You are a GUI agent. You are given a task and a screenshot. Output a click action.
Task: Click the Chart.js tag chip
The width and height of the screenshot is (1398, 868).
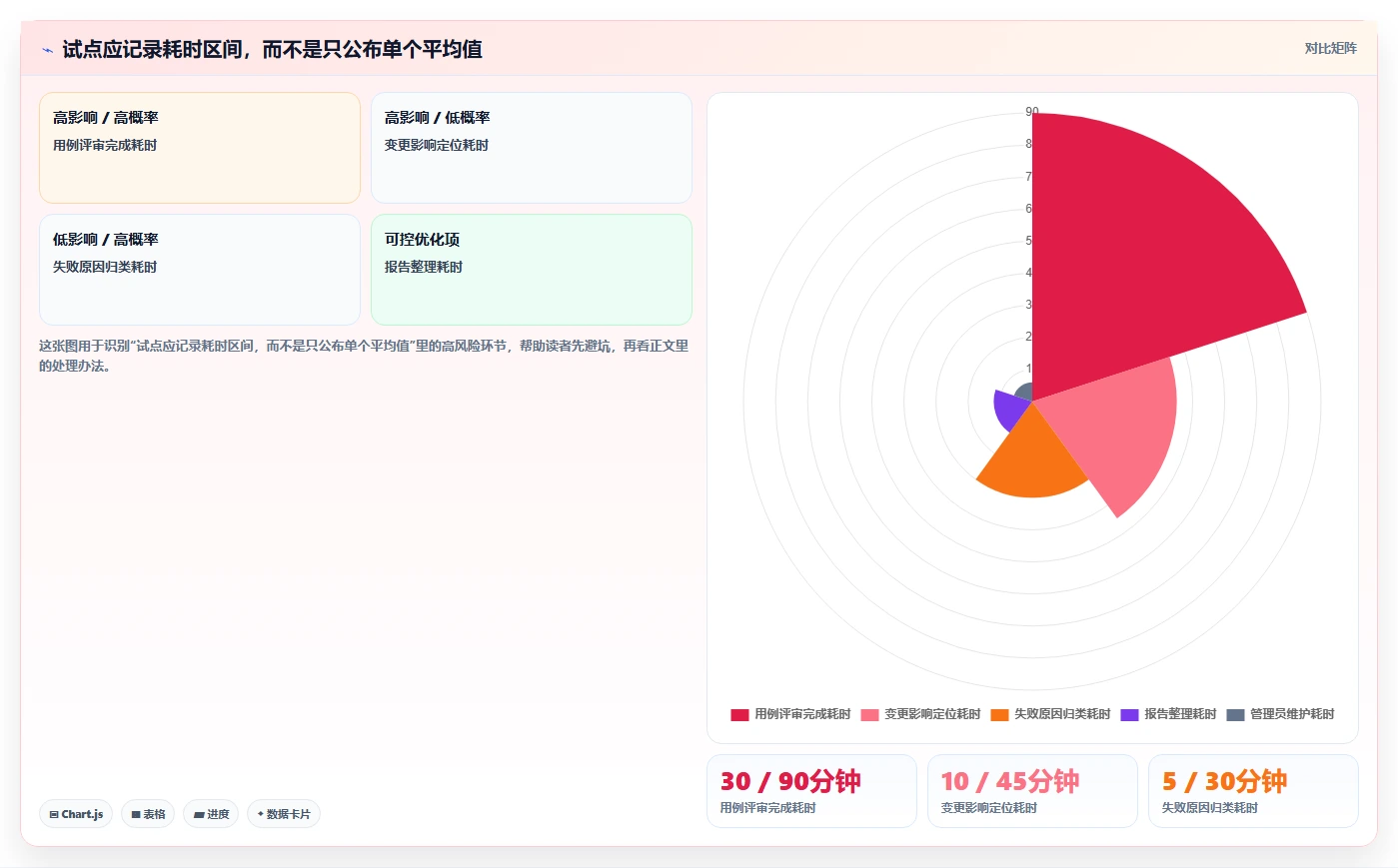coord(76,814)
